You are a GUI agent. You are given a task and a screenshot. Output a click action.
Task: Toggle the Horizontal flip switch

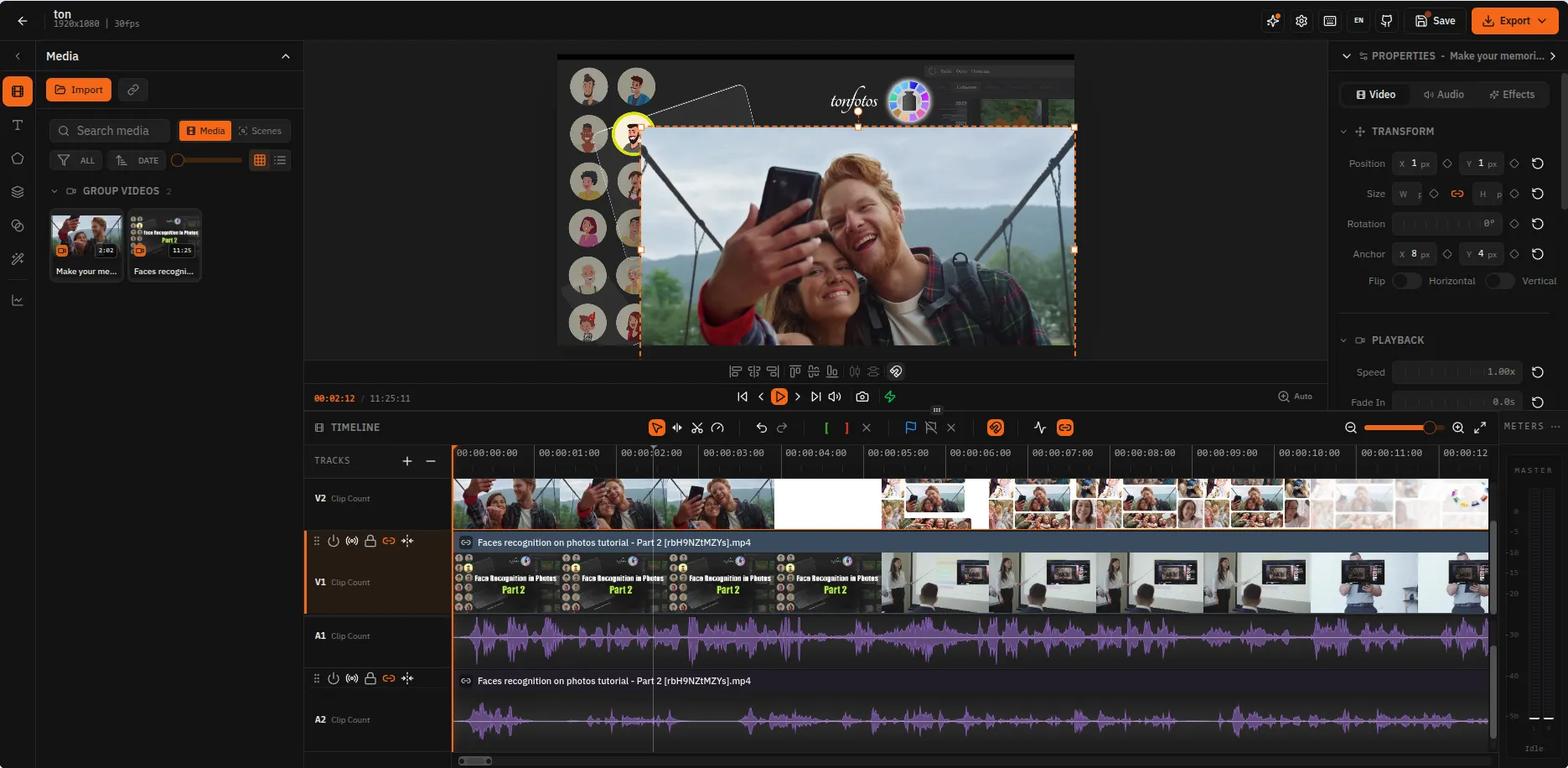click(1407, 281)
